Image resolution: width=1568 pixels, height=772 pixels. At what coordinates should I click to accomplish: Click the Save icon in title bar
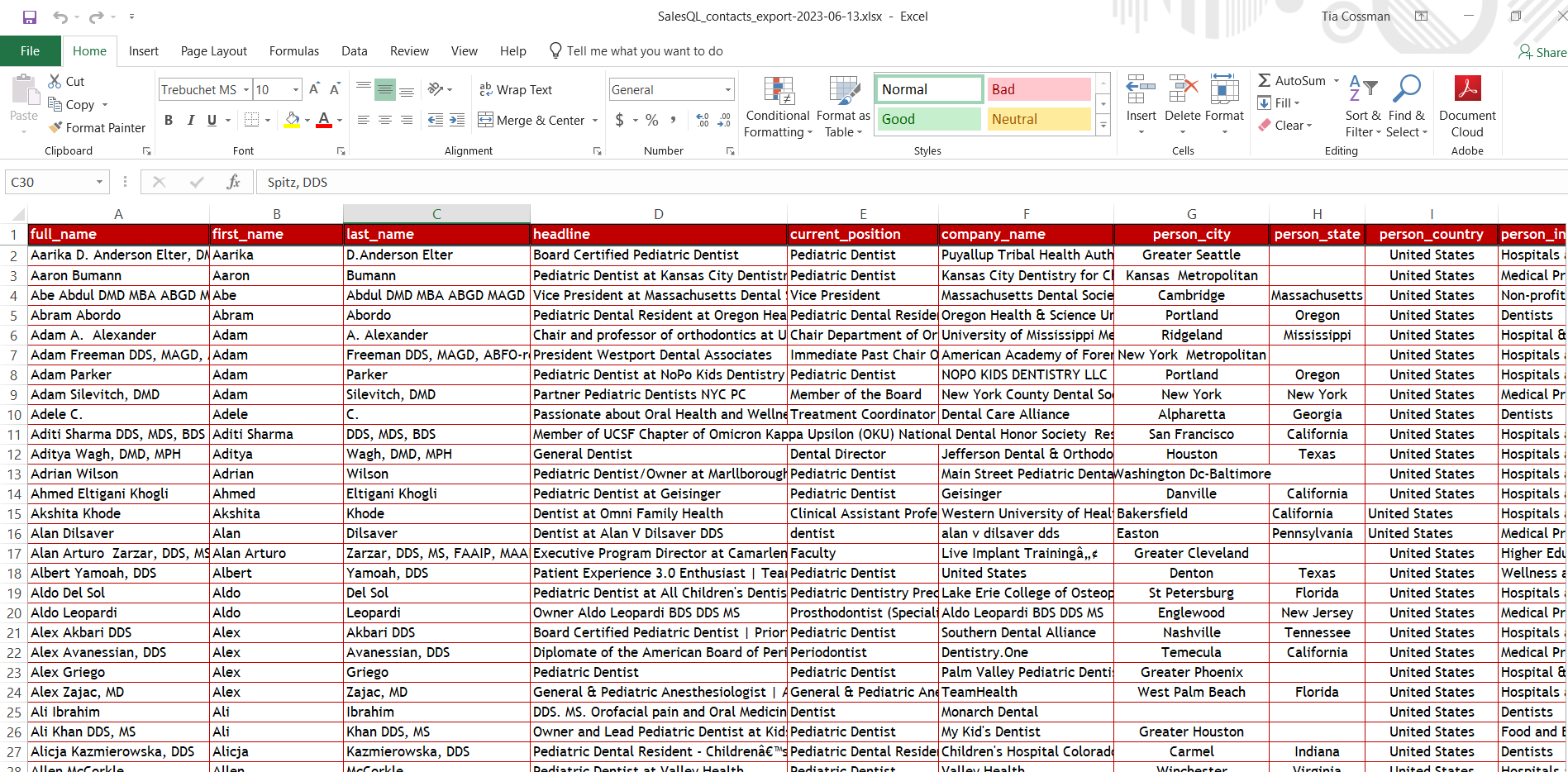tap(30, 17)
